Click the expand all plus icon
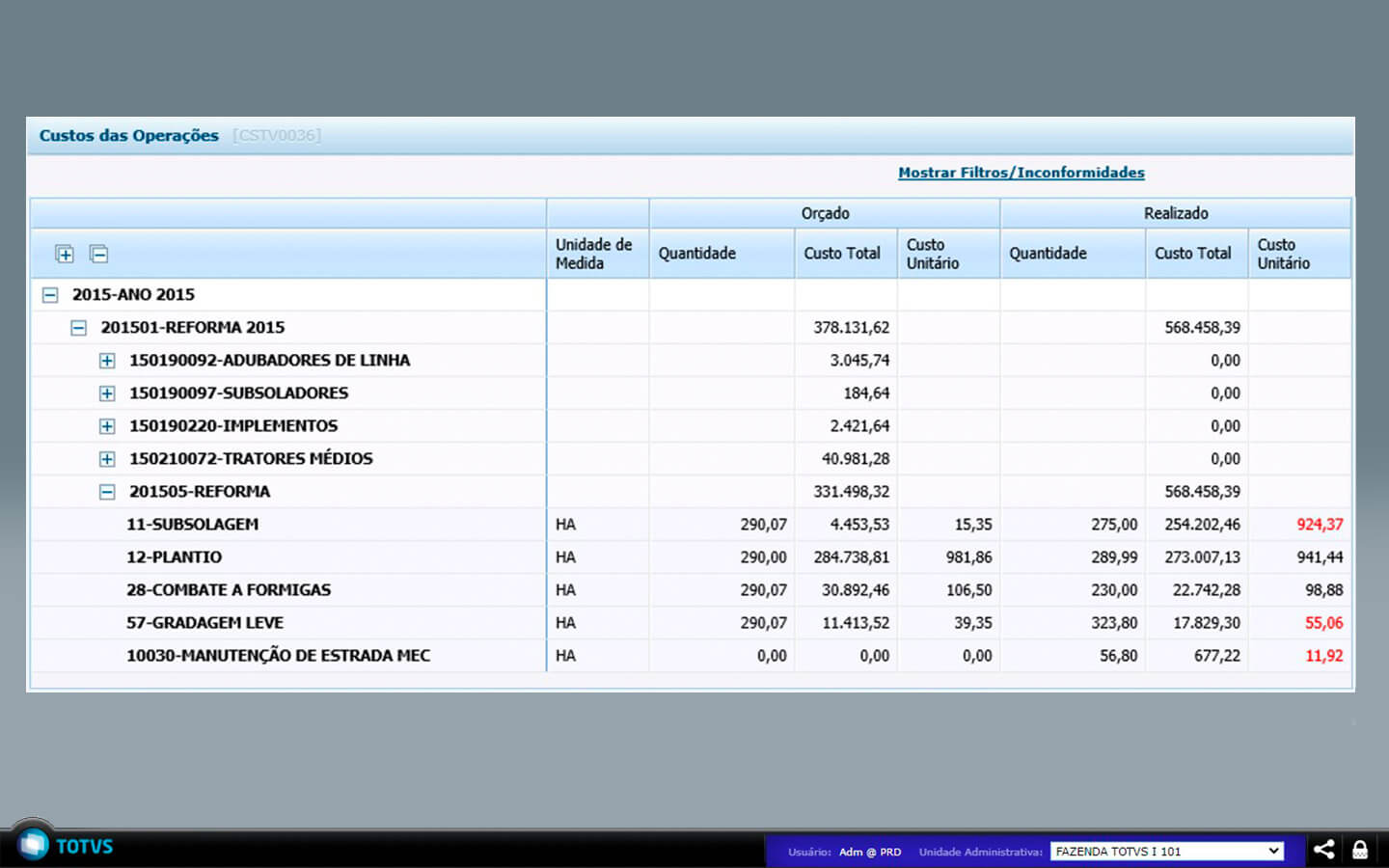 pos(65,255)
